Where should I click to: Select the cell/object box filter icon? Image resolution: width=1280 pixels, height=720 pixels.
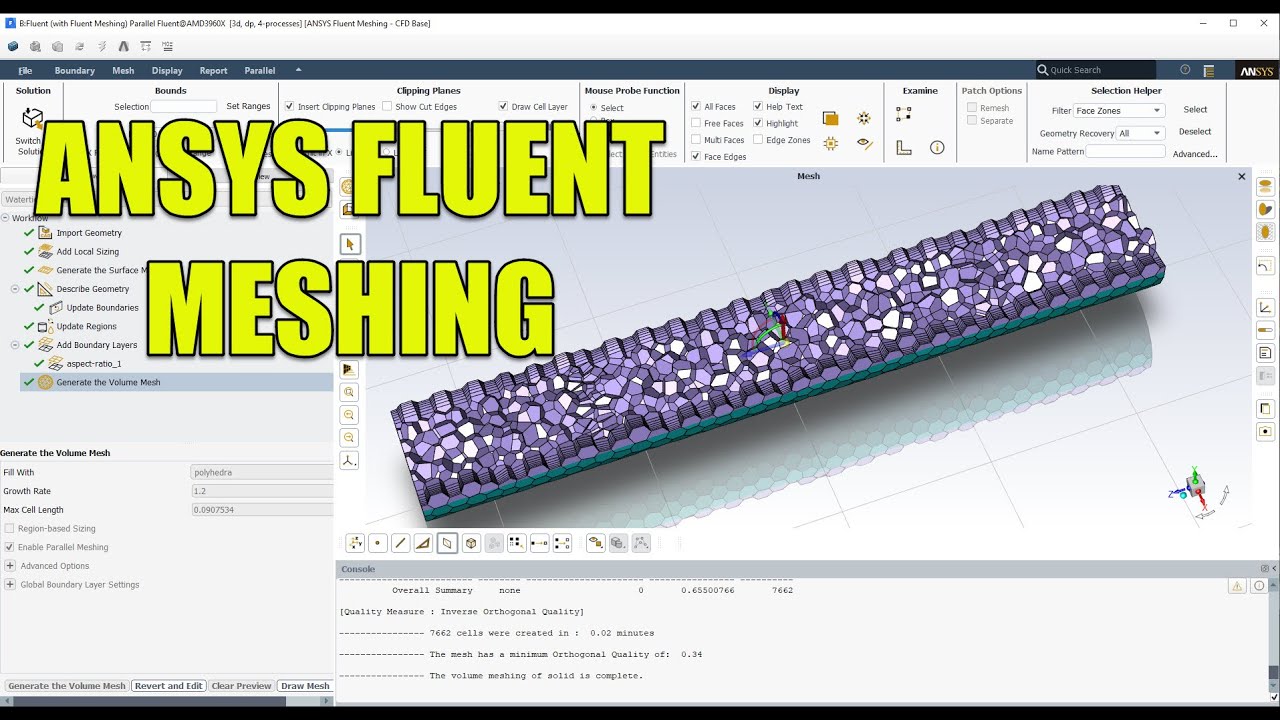coord(471,543)
